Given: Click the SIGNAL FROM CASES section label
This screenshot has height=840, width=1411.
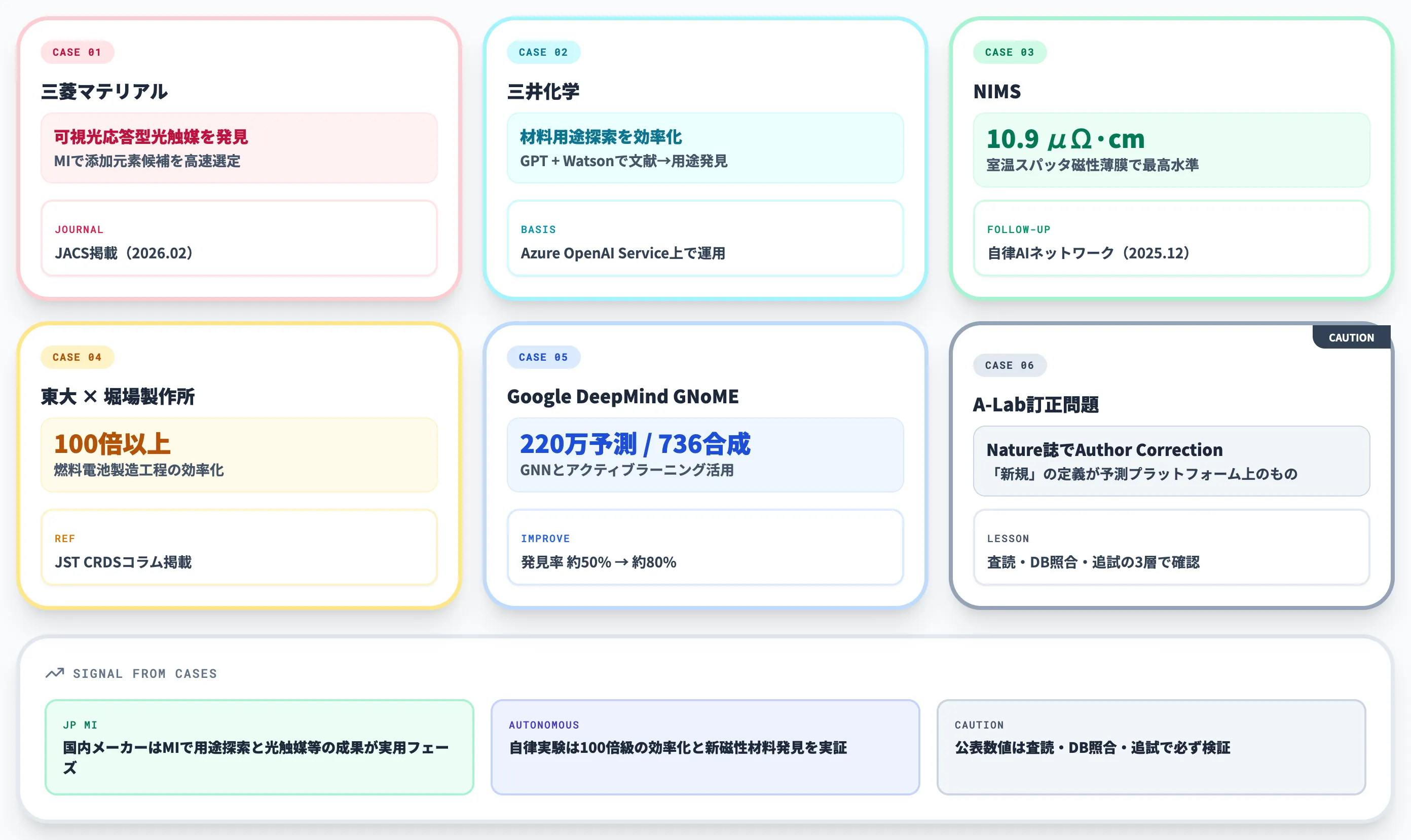Looking at the screenshot, I should pyautogui.click(x=145, y=674).
